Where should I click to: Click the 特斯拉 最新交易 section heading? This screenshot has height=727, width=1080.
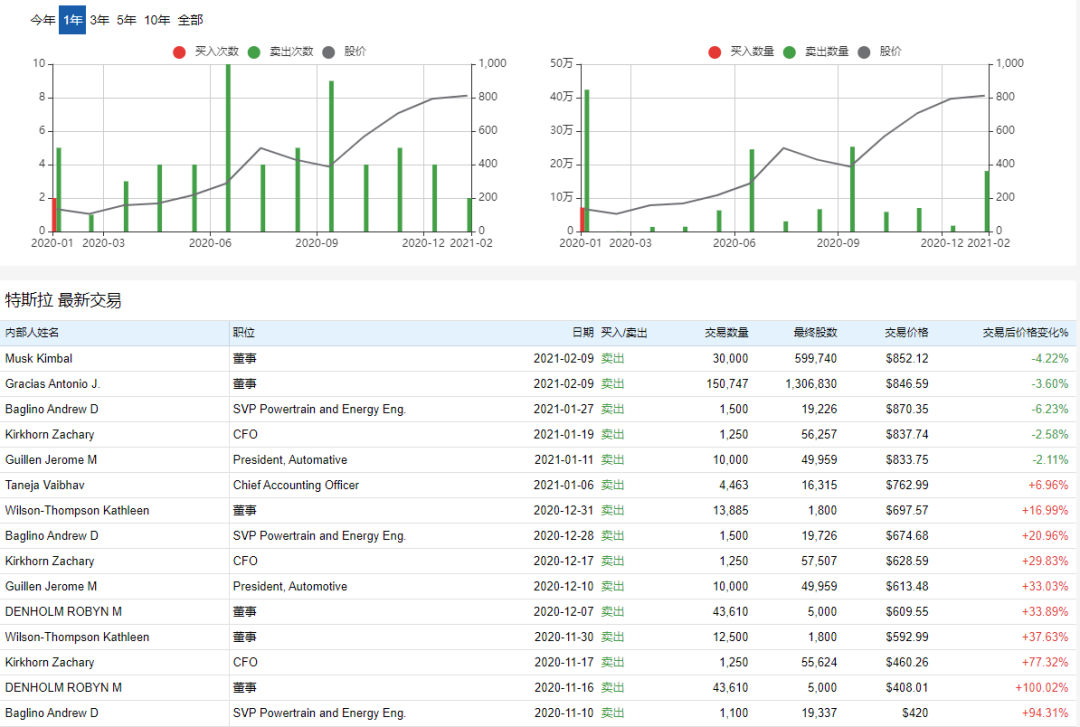click(63, 300)
